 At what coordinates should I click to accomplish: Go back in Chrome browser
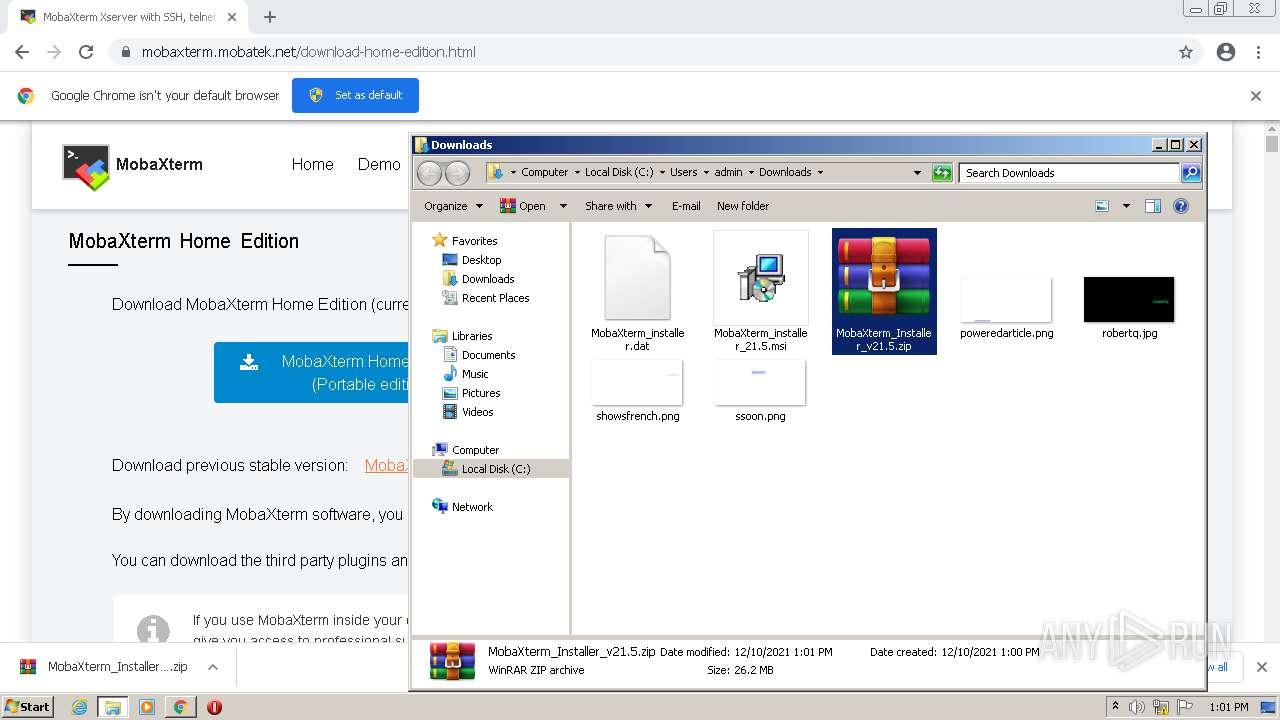(22, 52)
